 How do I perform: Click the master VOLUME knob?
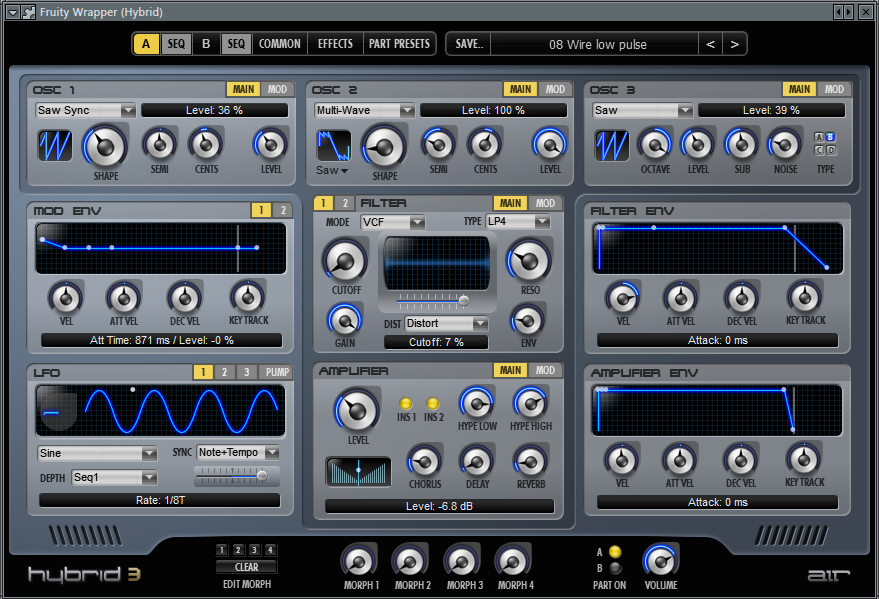click(660, 561)
